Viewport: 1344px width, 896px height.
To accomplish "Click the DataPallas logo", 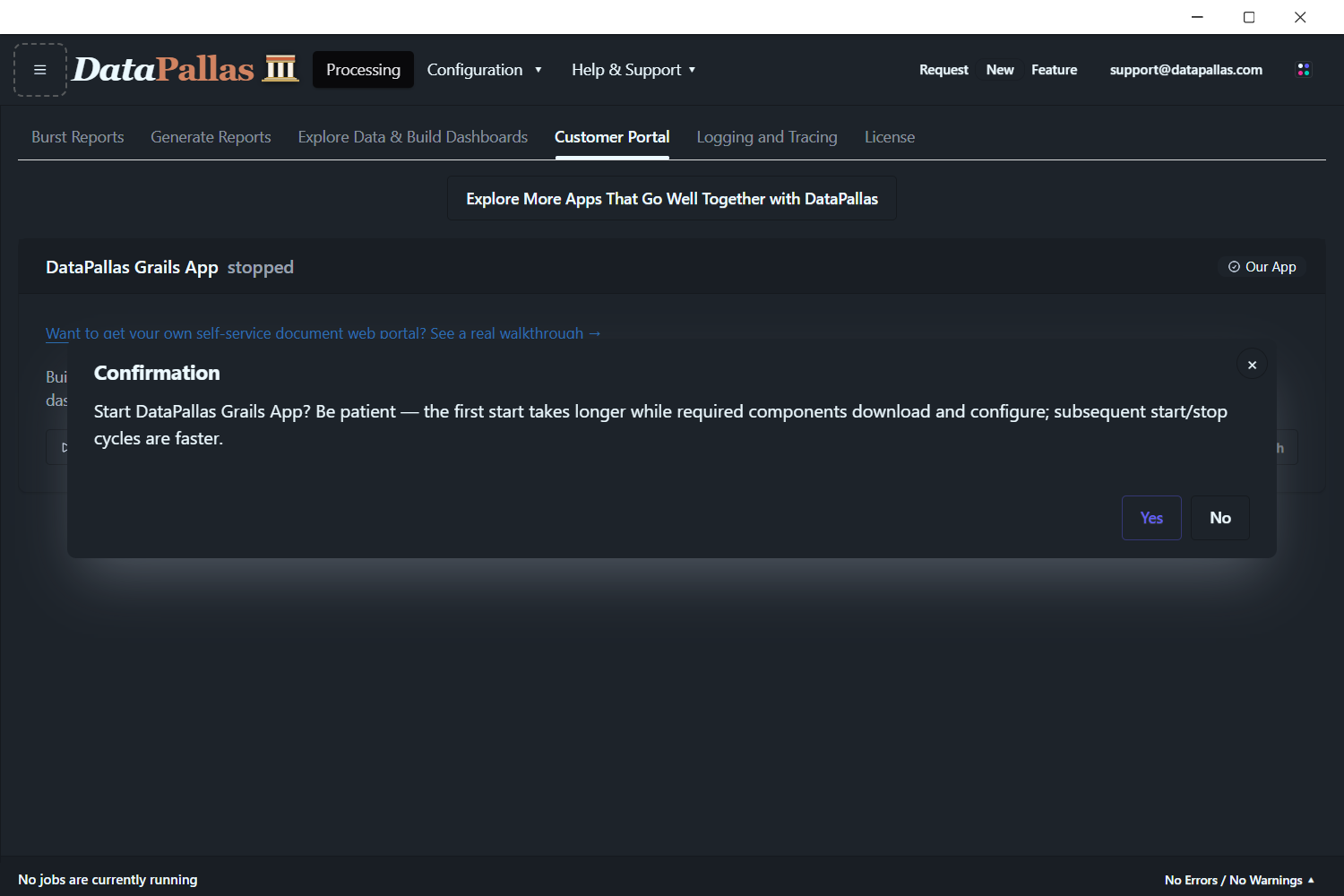I will [185, 69].
